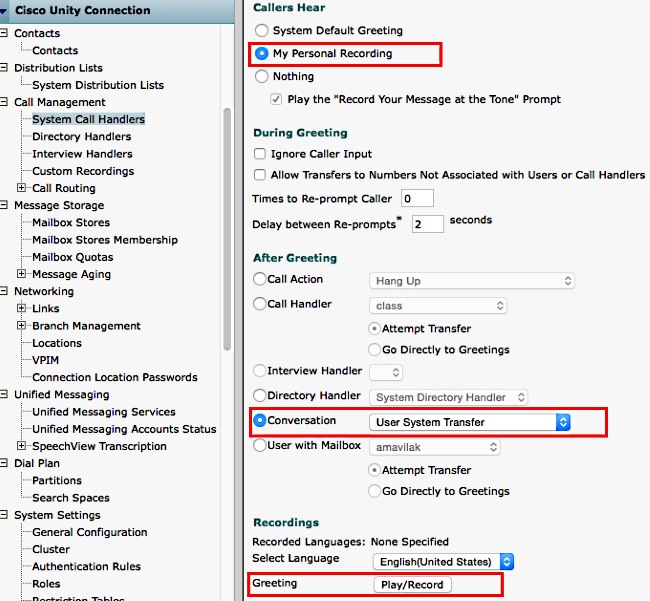Image resolution: width=650 pixels, height=601 pixels.
Task: Select the Nothing radio option
Action: pos(262,76)
